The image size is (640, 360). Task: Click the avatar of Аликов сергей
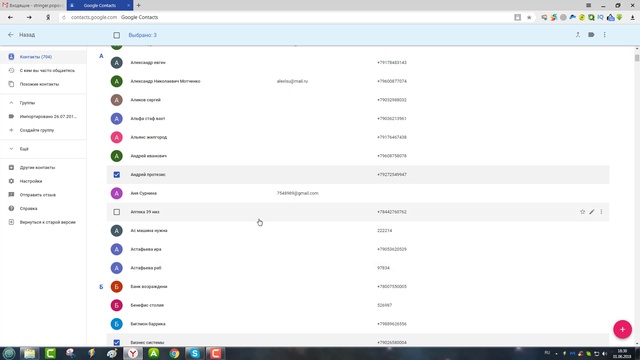click(116, 100)
